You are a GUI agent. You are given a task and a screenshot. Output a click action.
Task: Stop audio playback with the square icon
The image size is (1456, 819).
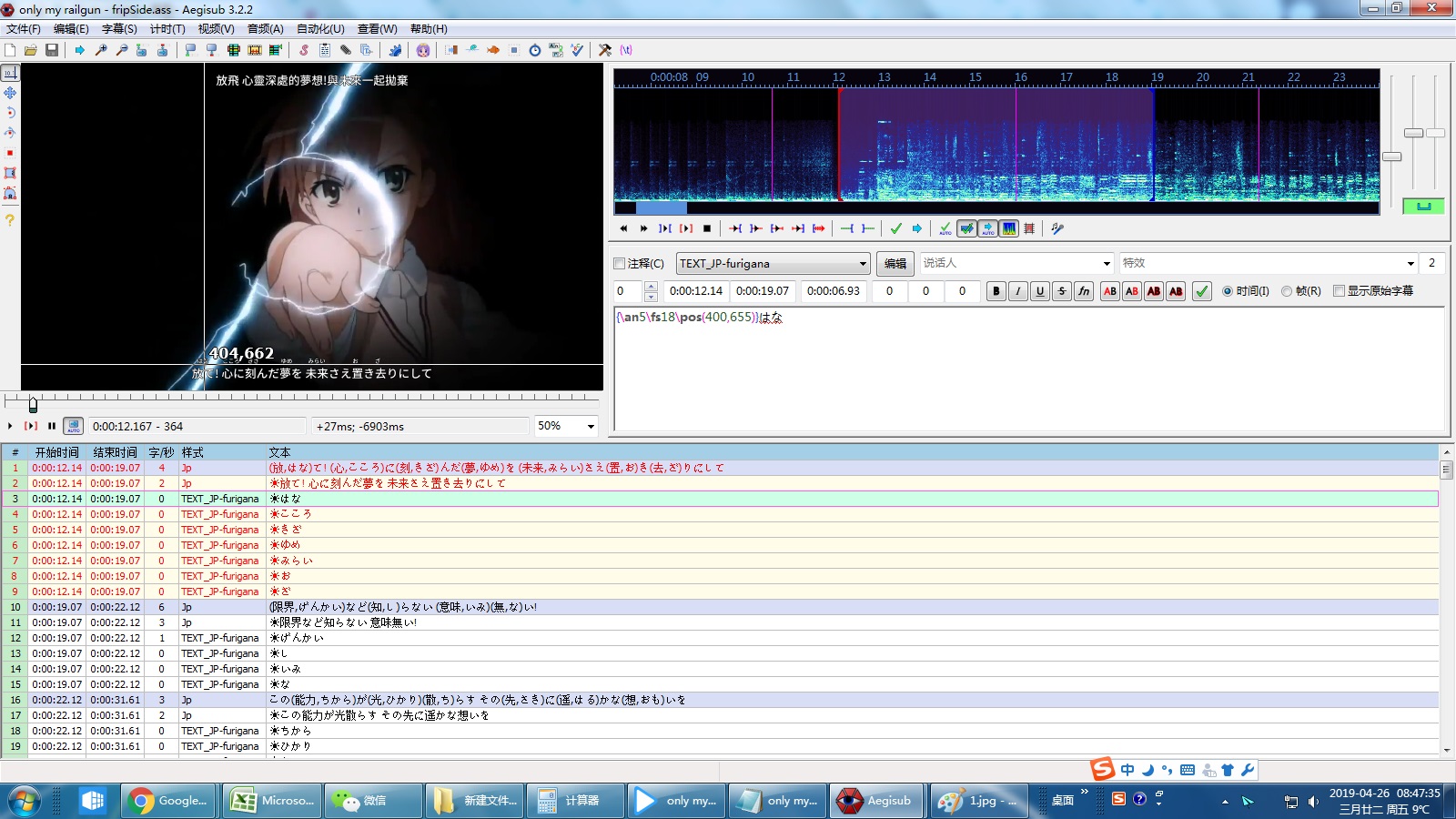pyautogui.click(x=707, y=228)
